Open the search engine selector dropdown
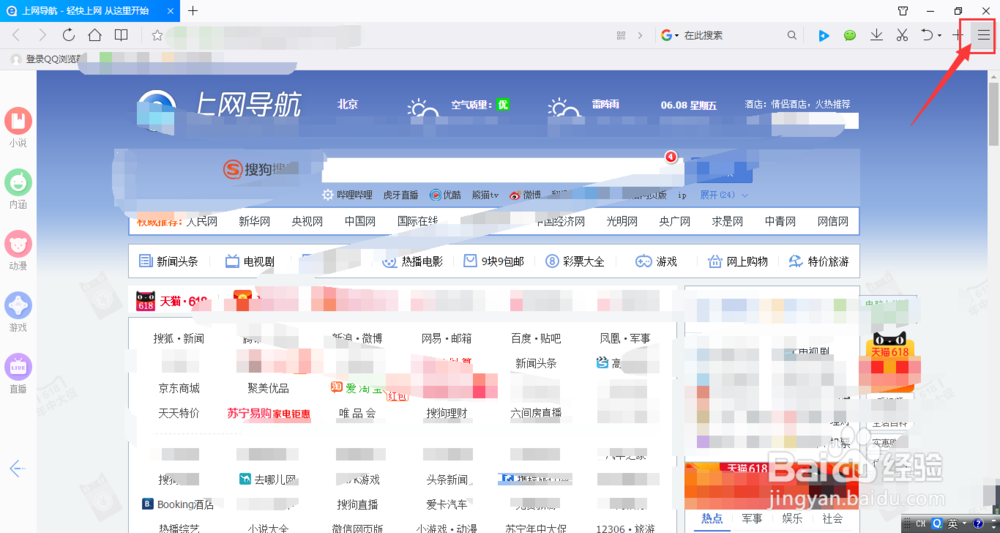The image size is (1000, 533). 670,36
